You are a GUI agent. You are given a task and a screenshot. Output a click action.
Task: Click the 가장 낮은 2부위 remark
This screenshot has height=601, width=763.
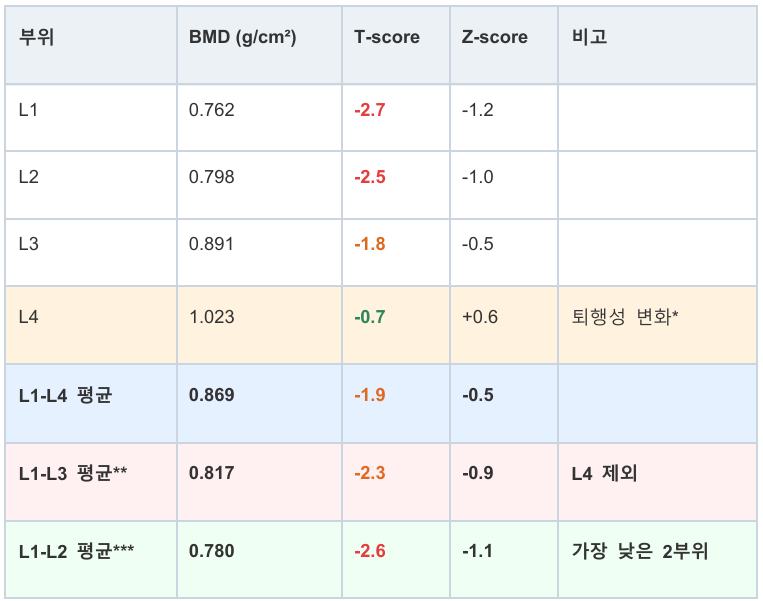(640, 551)
